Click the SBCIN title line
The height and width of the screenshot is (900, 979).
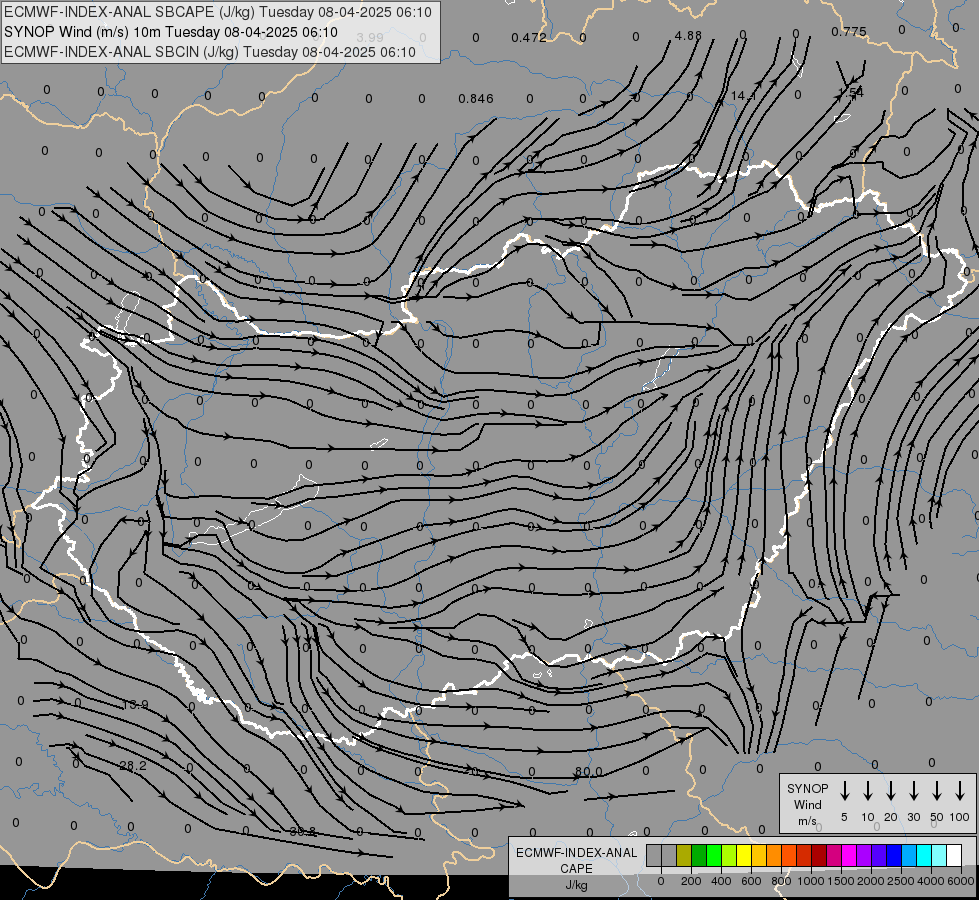click(x=210, y=52)
